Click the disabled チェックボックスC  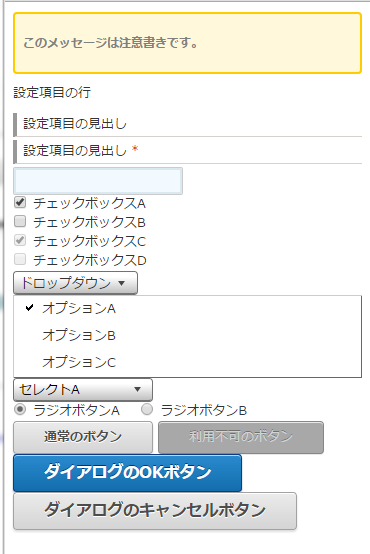pyautogui.click(x=20, y=241)
